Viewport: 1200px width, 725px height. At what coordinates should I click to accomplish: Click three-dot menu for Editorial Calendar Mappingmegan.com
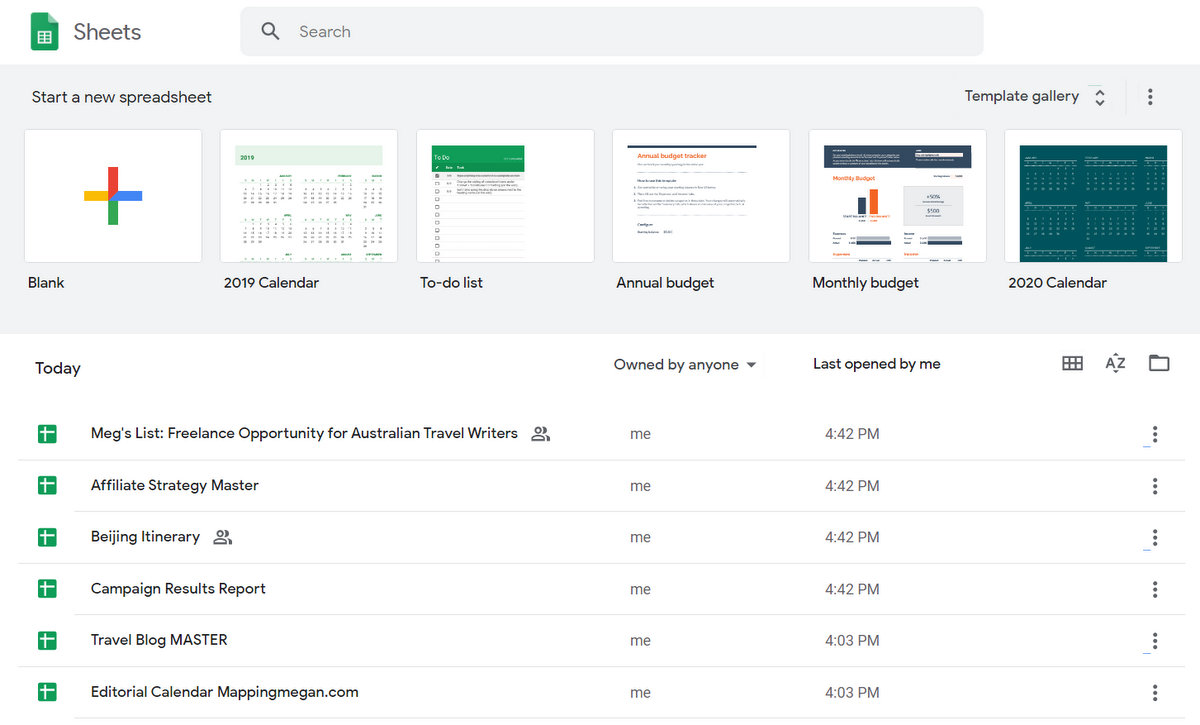pos(1154,692)
